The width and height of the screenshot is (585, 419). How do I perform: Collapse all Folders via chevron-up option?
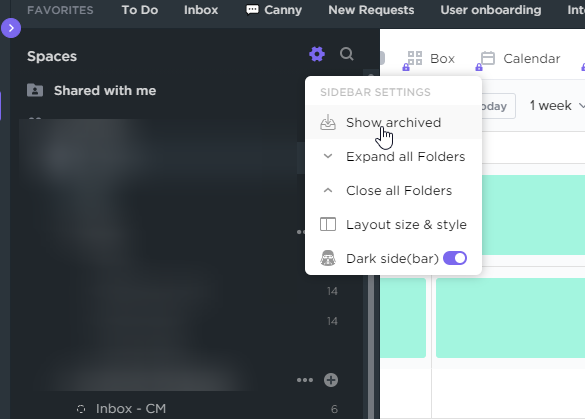tap(393, 190)
